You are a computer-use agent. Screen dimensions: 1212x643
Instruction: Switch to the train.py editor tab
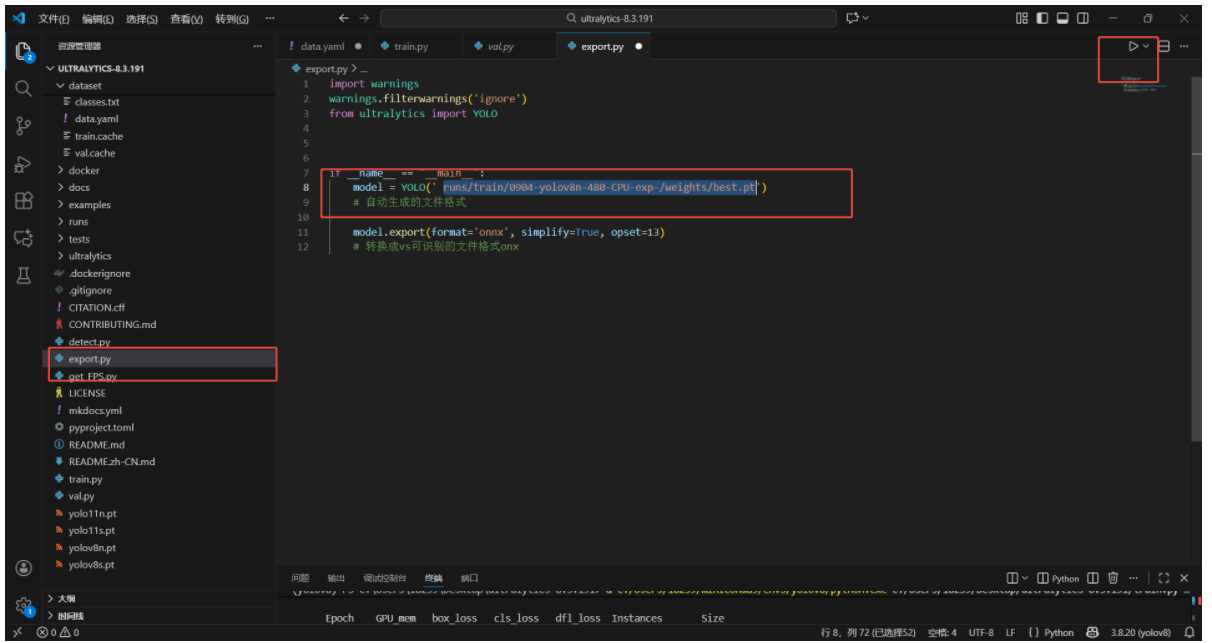[413, 46]
